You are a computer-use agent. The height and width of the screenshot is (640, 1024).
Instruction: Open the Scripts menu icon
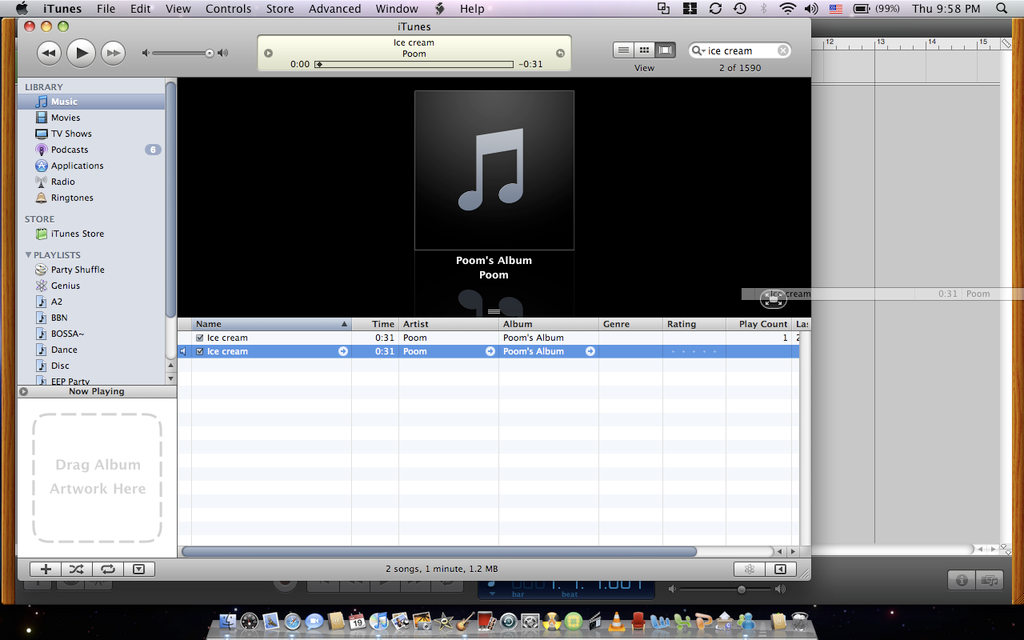[440, 8]
